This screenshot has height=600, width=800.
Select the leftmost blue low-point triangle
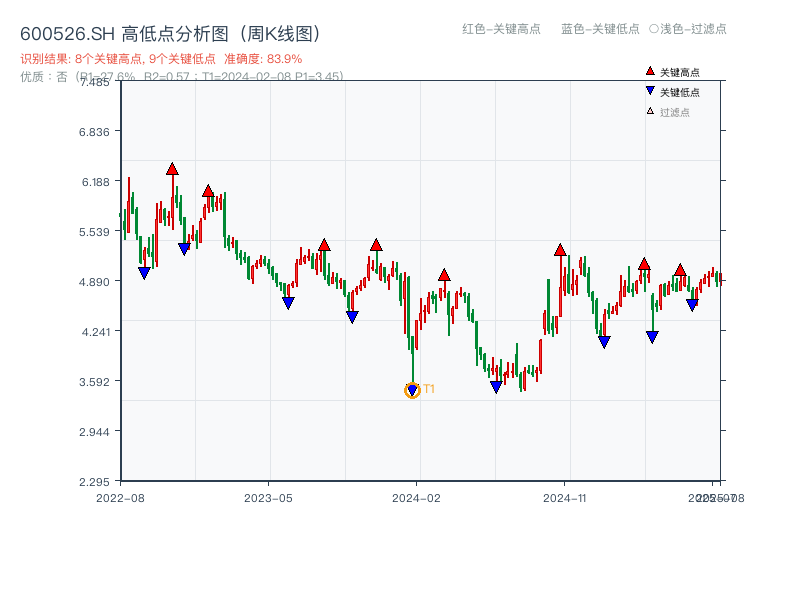144,273
